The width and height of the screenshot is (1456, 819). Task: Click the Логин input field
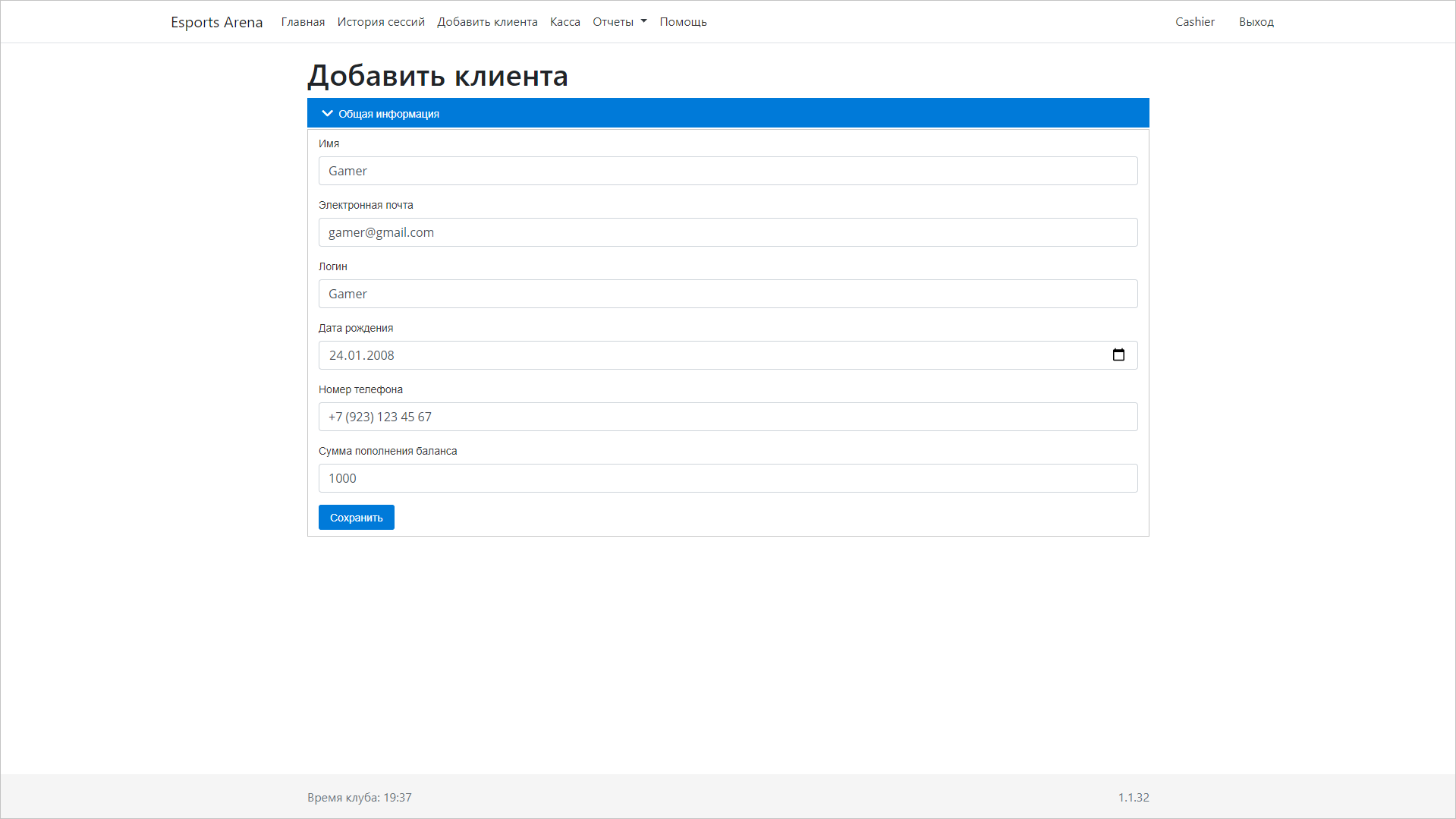(728, 294)
